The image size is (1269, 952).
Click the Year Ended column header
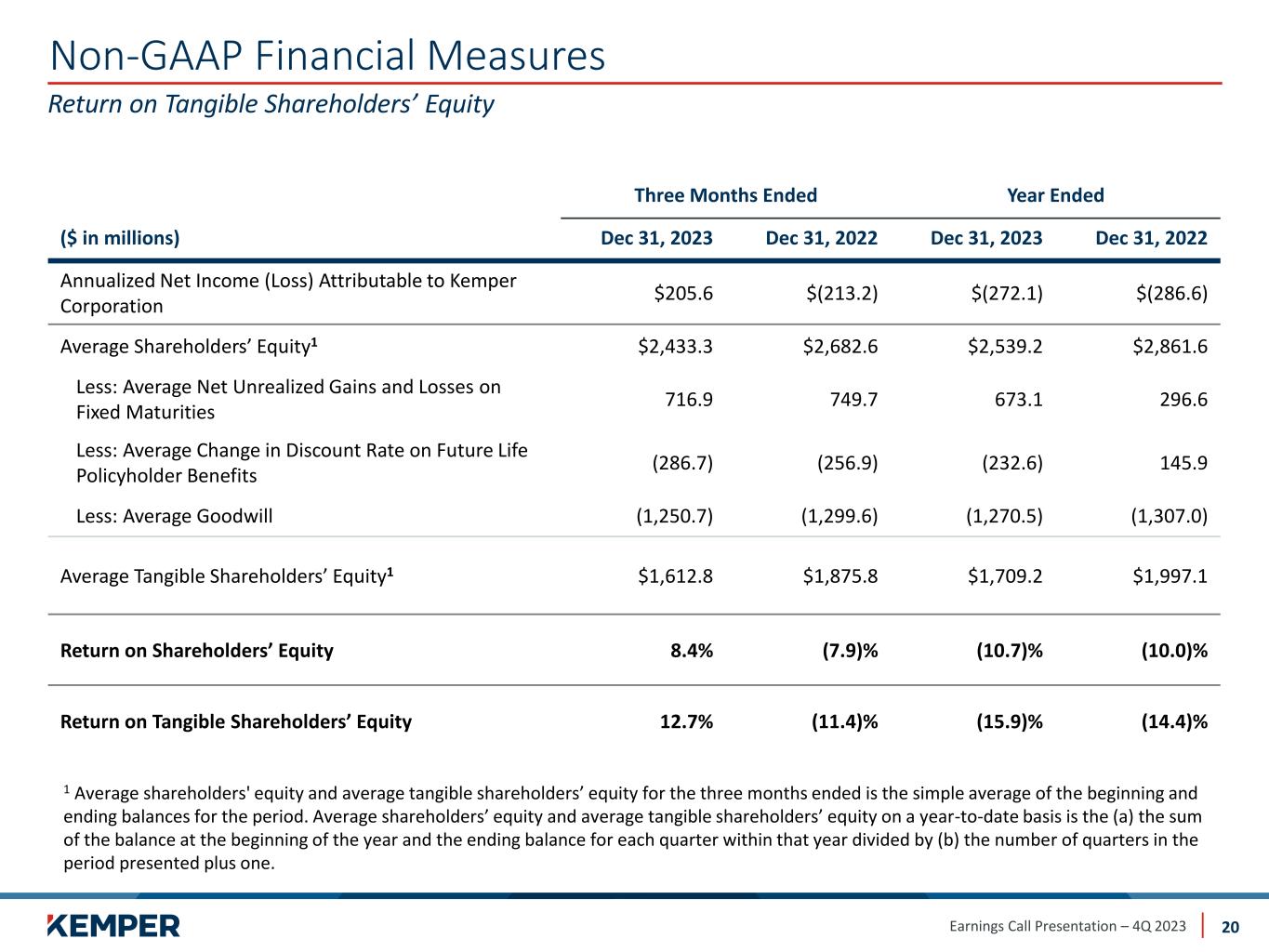(1055, 195)
